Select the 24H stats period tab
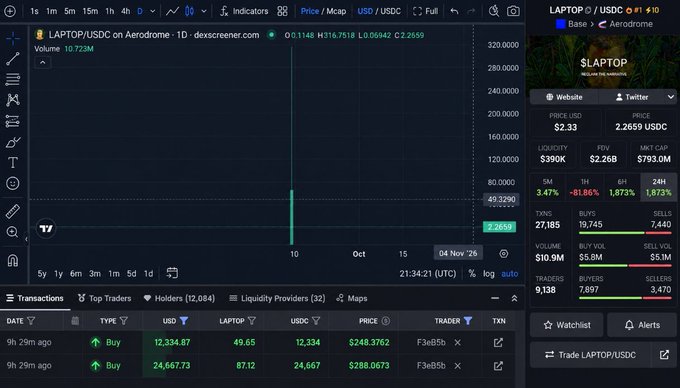 coord(658,187)
